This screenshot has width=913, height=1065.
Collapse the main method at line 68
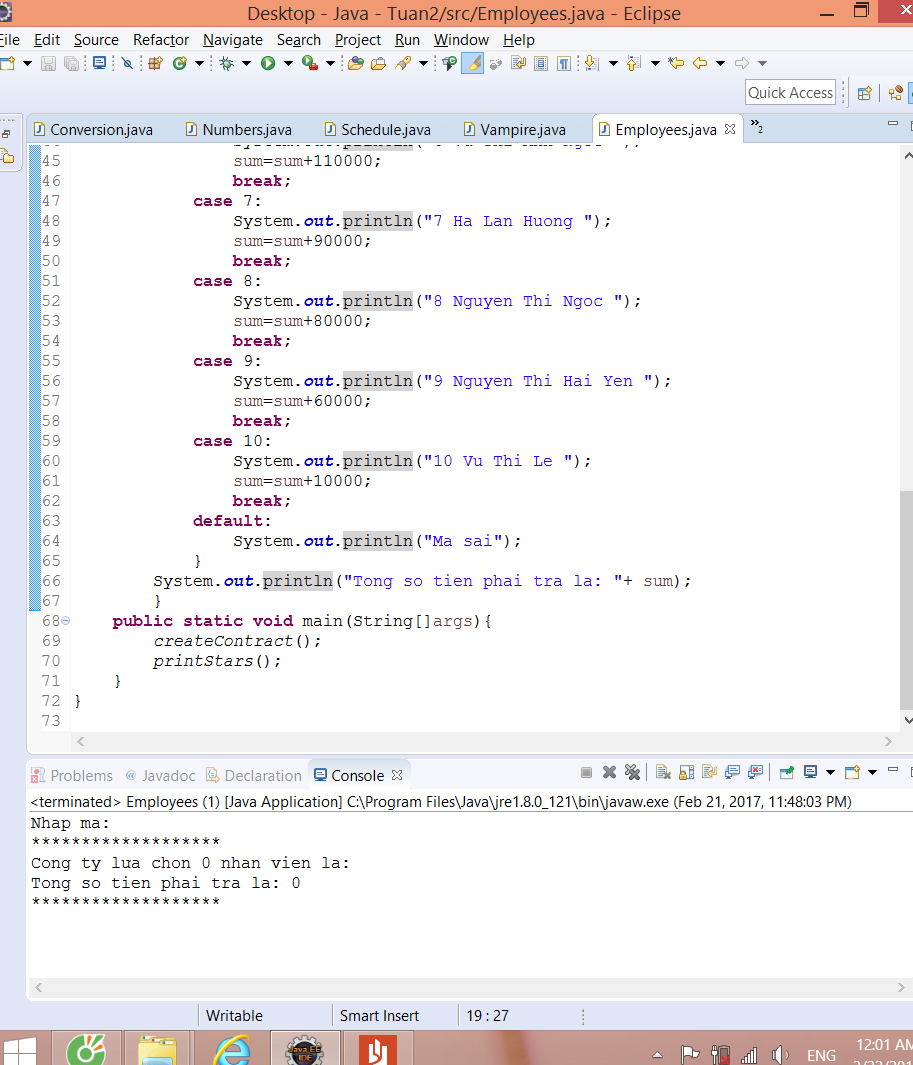[x=66, y=621]
